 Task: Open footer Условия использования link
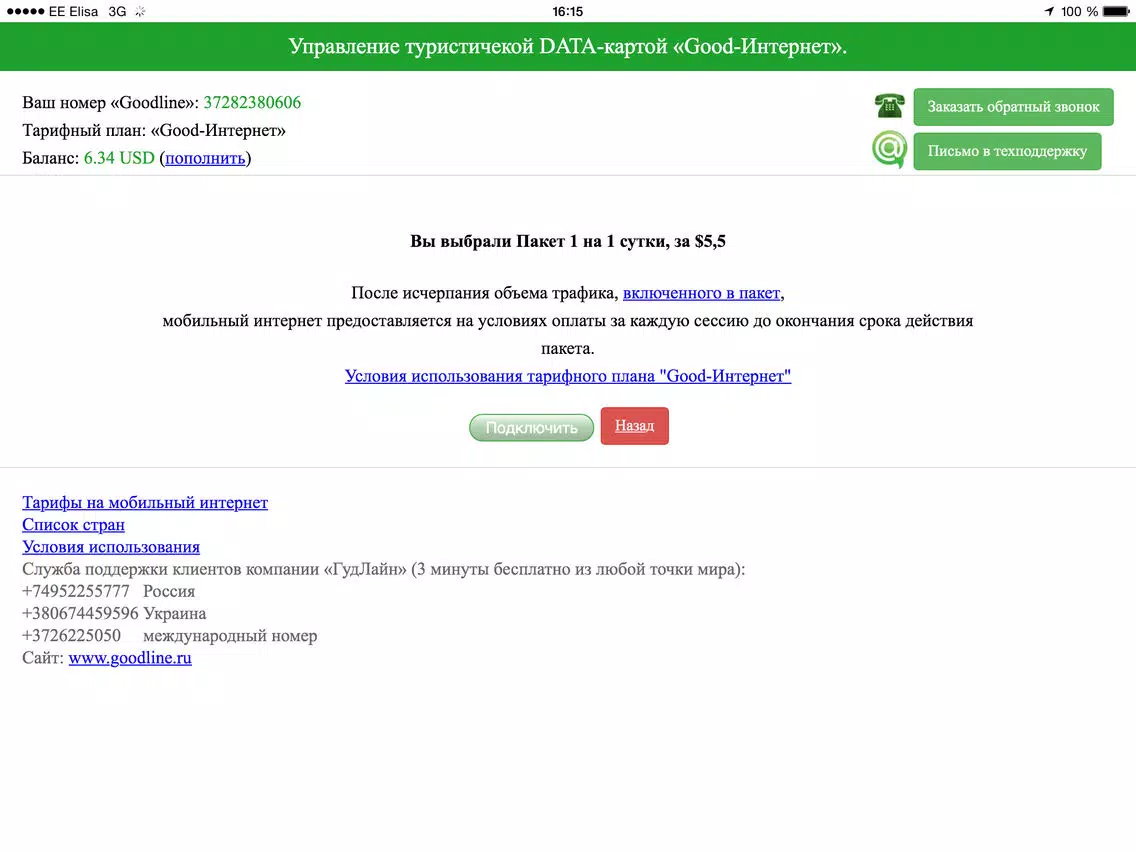(111, 547)
